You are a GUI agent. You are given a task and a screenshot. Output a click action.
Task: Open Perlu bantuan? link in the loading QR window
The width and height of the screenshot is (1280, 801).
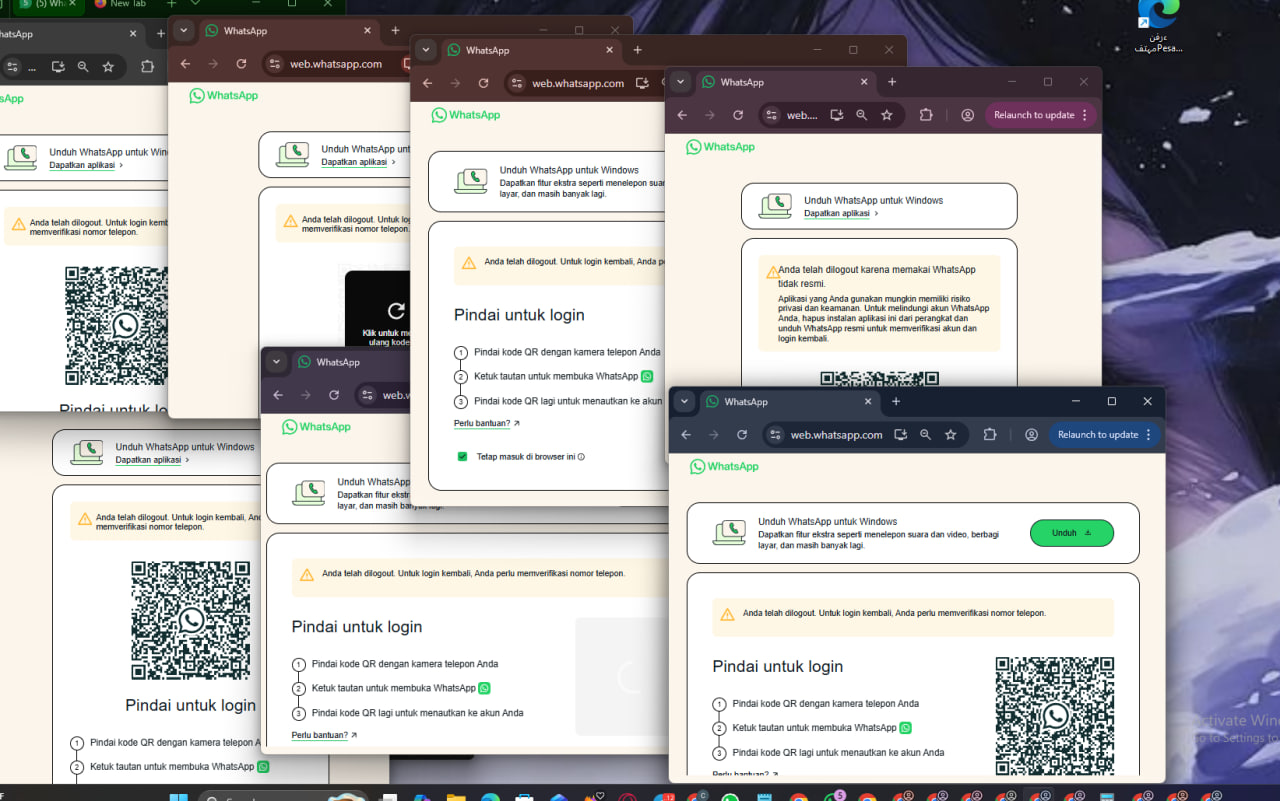(324, 735)
